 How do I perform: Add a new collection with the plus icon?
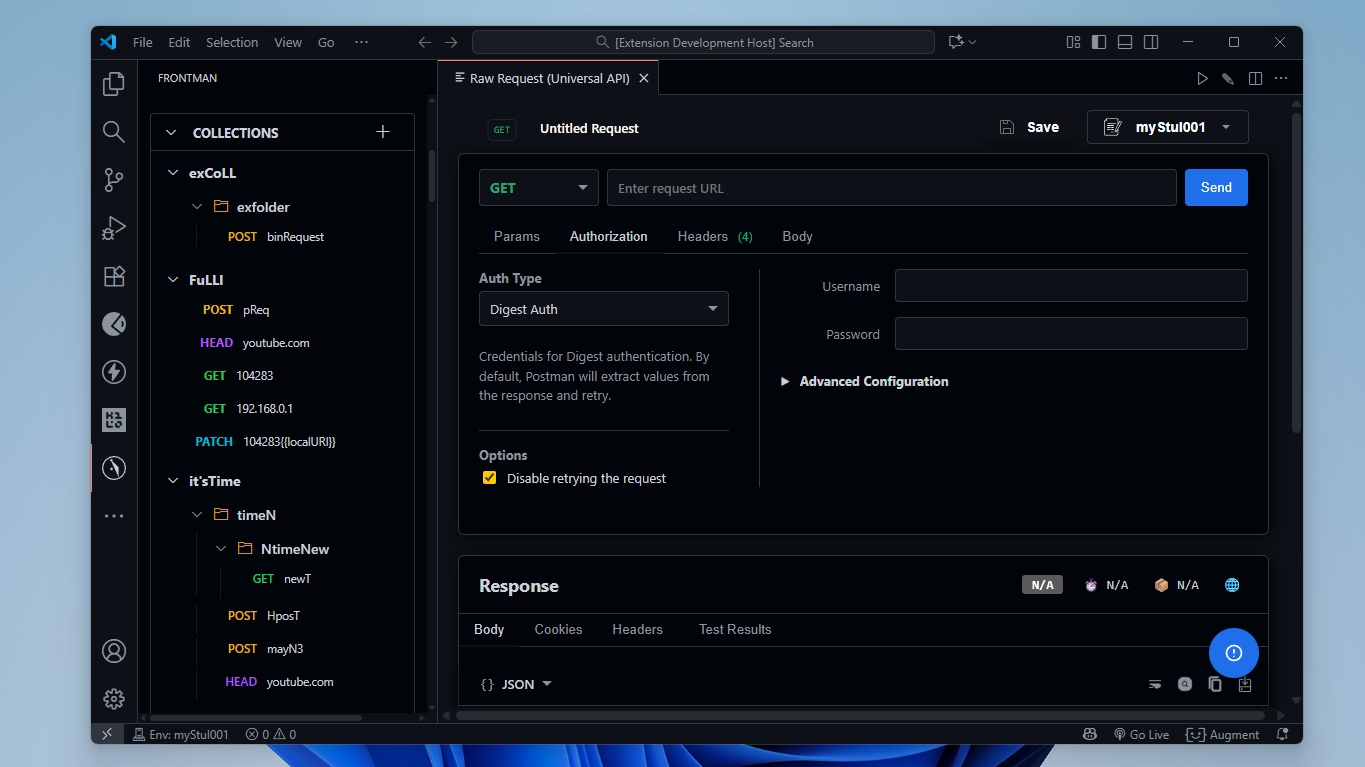(x=382, y=132)
